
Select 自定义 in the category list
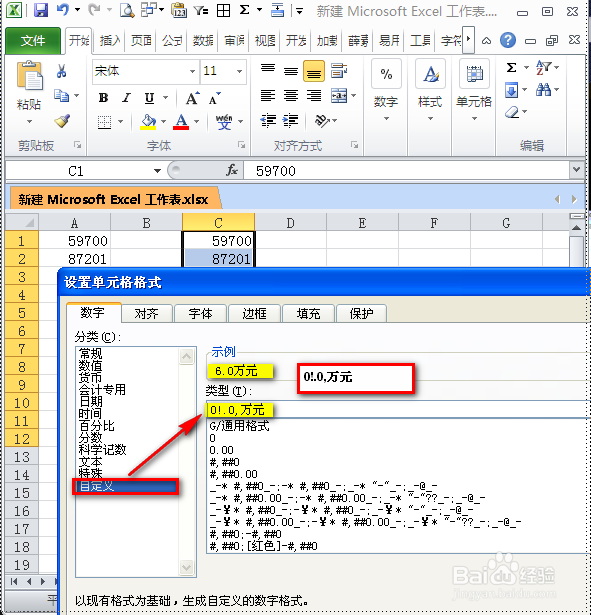click(x=126, y=486)
